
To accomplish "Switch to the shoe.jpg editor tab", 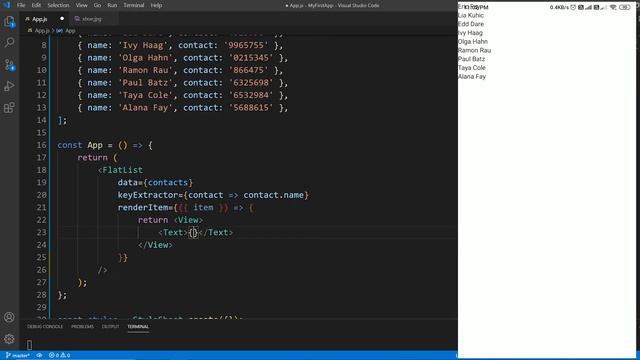I will coord(91,19).
